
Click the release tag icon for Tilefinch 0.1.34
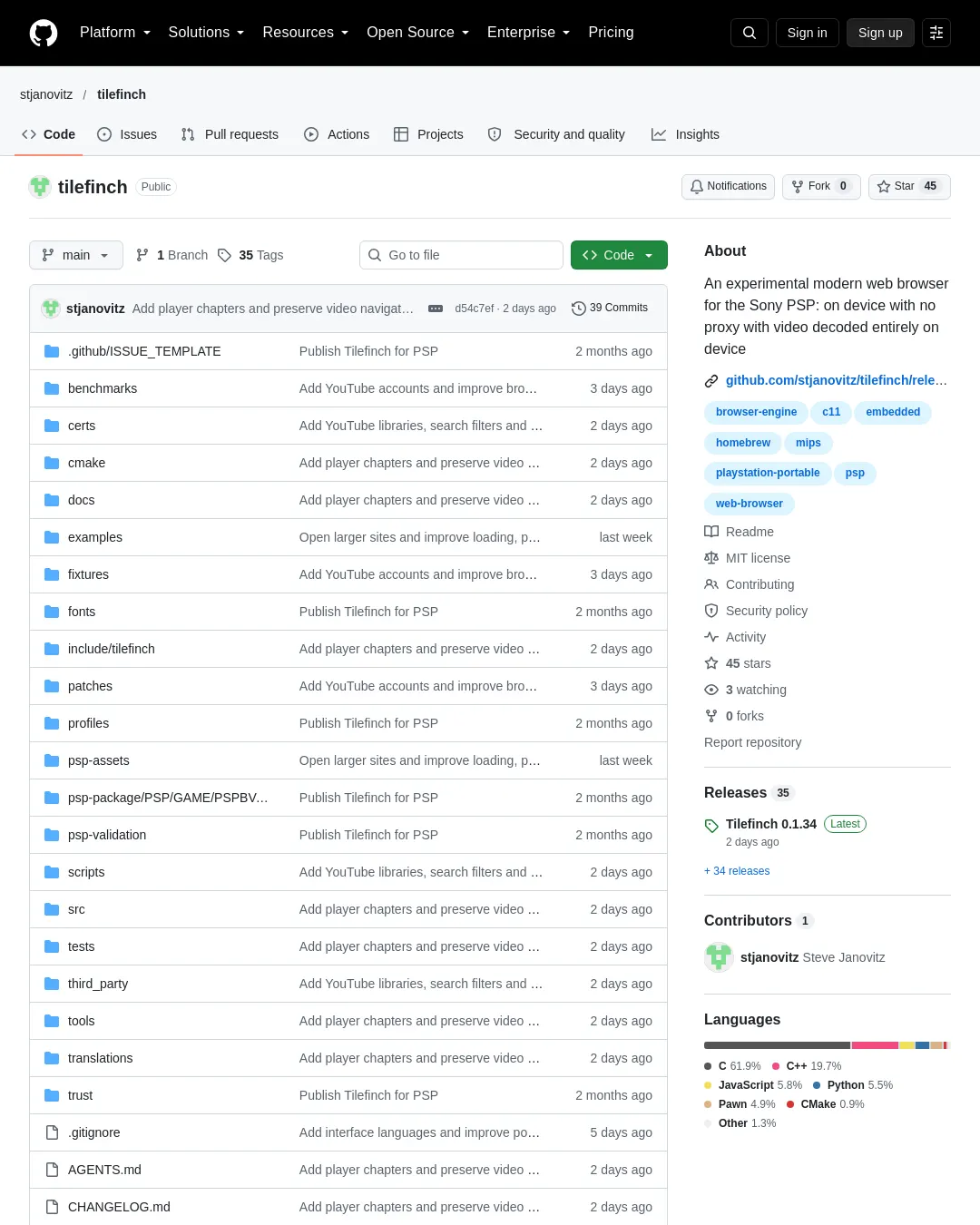coord(711,826)
